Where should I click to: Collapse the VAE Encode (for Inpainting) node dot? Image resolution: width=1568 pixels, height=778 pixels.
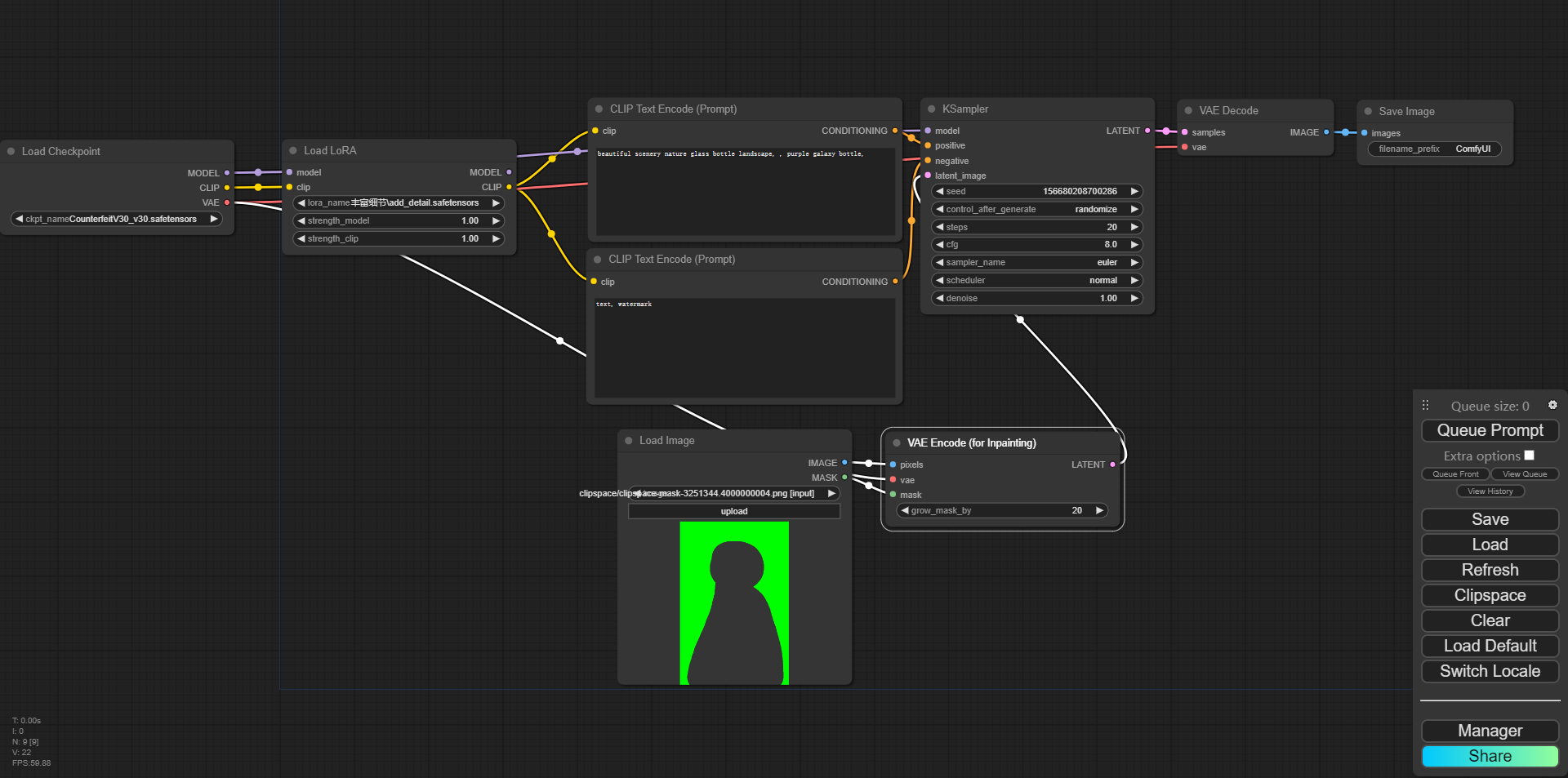[897, 442]
